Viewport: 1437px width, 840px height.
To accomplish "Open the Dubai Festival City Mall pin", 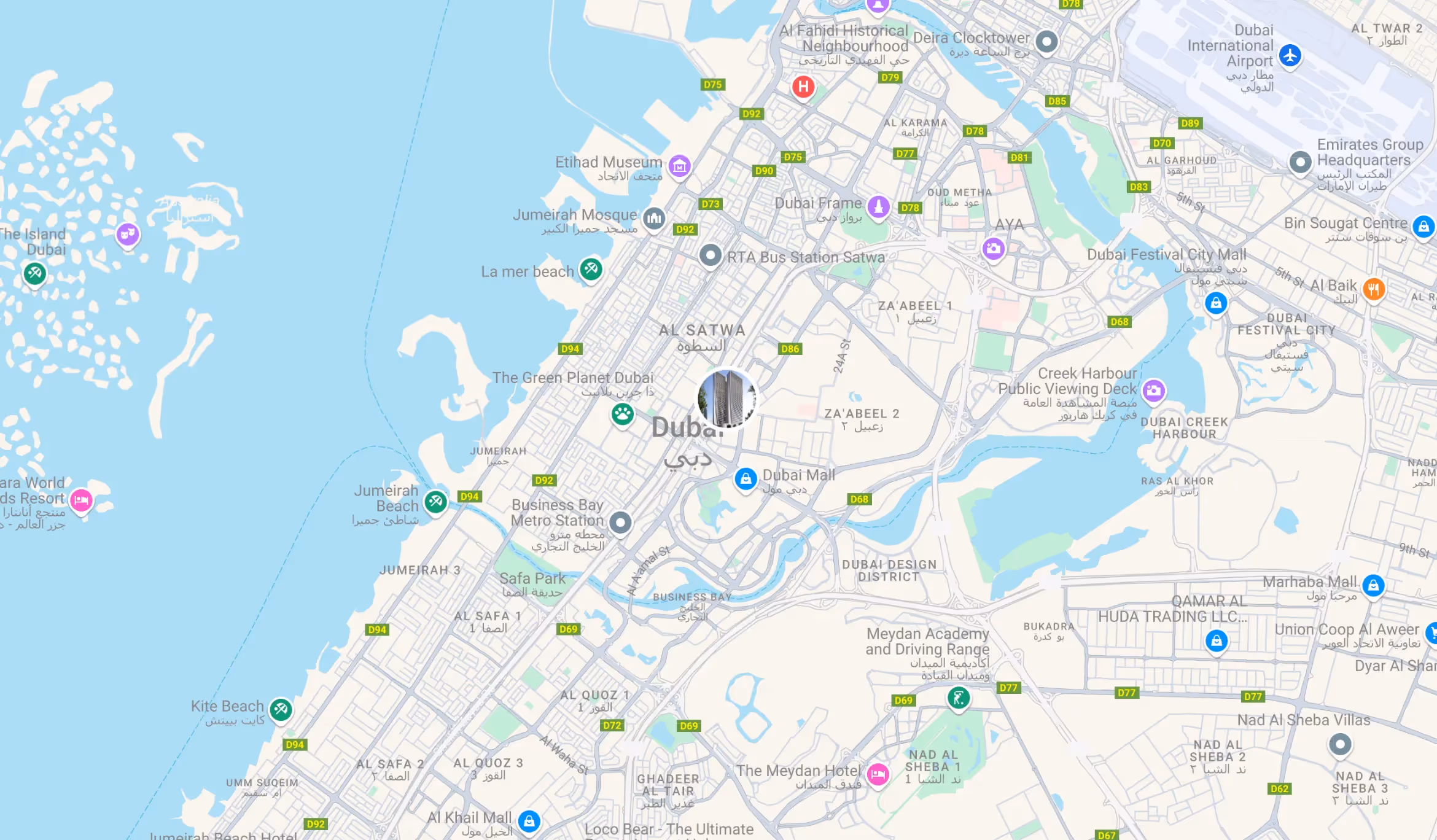I will click(1216, 303).
